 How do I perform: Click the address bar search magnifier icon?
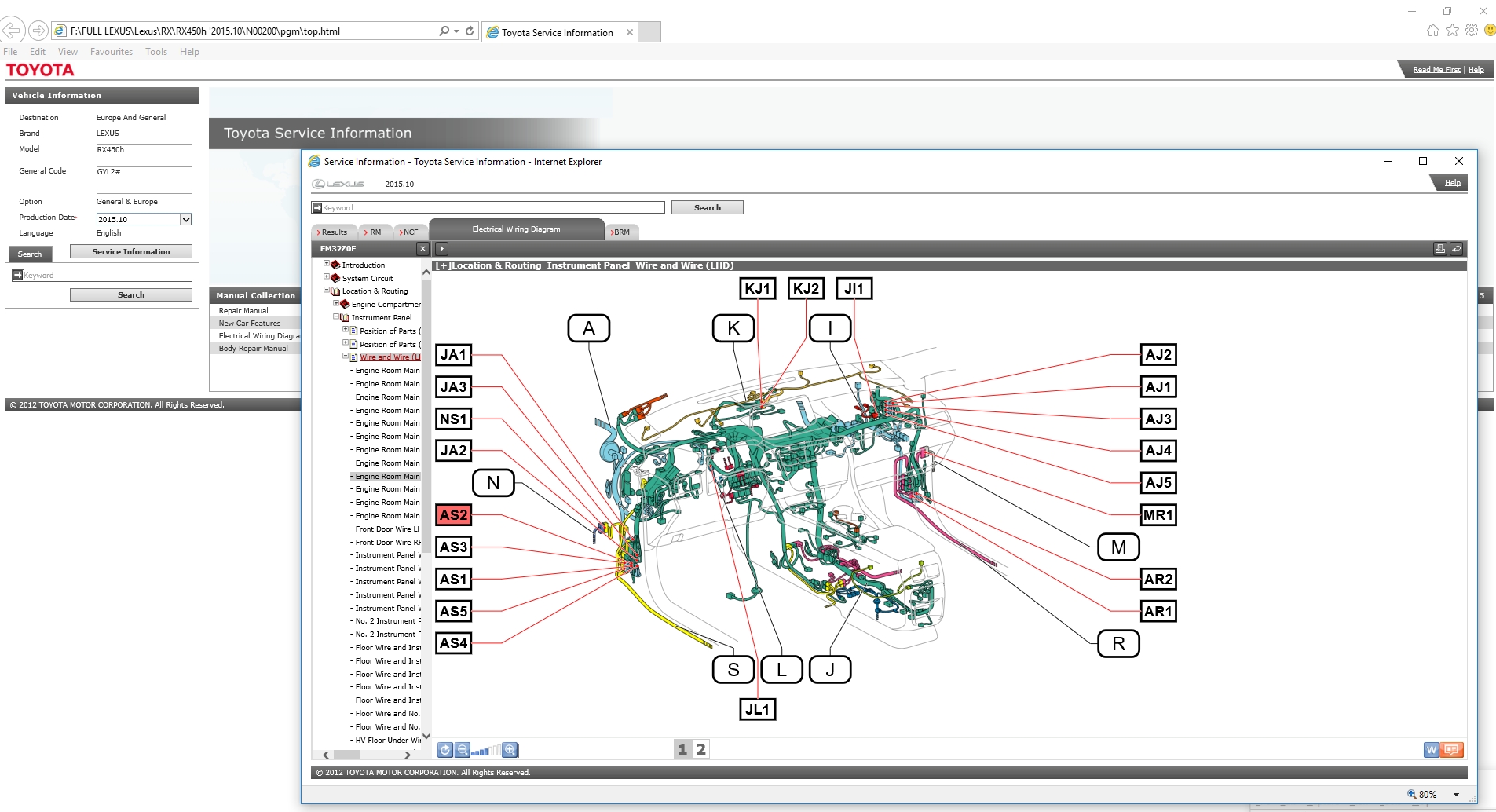point(444,31)
